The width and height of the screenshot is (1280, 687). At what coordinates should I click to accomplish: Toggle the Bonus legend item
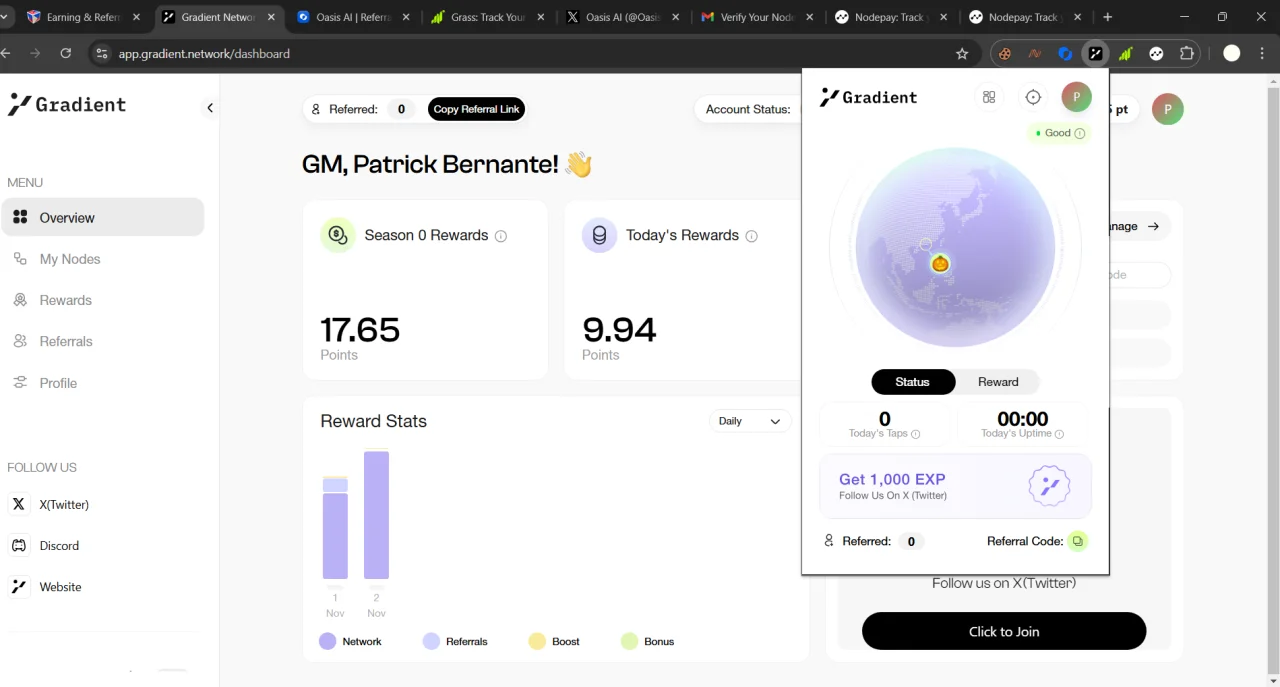tap(647, 641)
